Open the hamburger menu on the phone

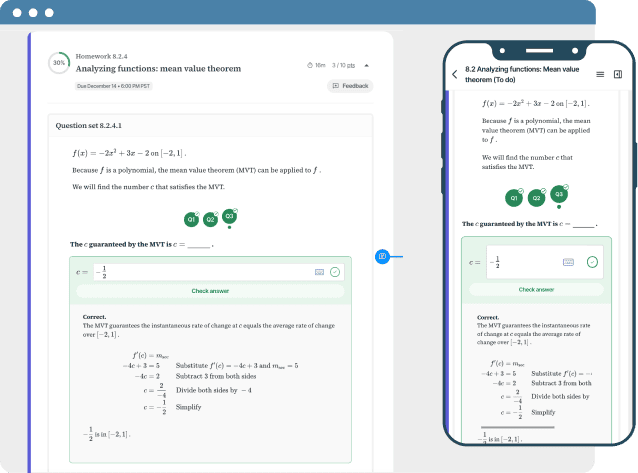pyautogui.click(x=600, y=74)
